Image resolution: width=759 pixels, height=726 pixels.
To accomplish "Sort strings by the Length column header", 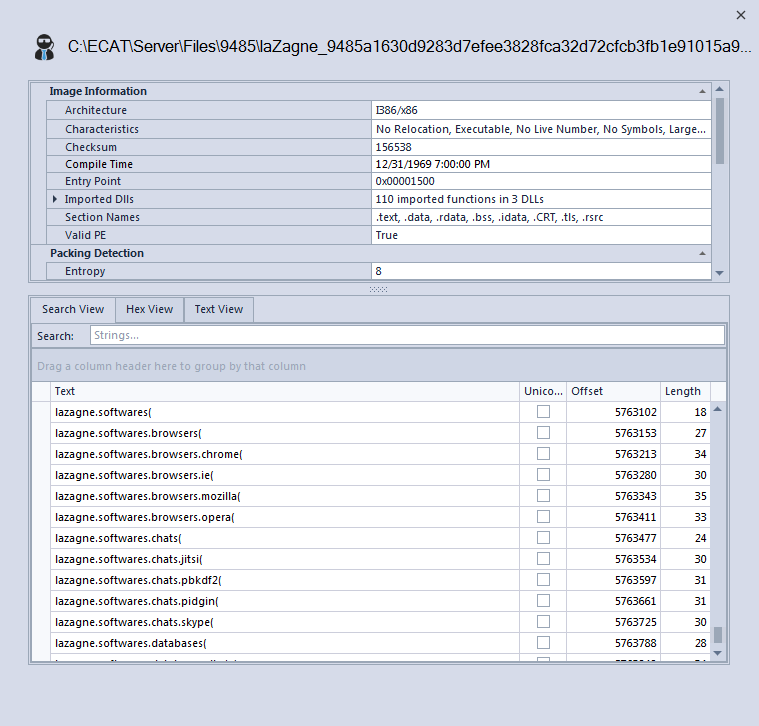I will [x=684, y=391].
